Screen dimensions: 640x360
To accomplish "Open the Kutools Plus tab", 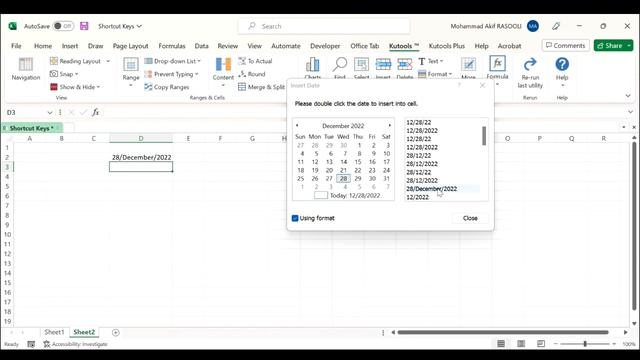I will 447,46.
